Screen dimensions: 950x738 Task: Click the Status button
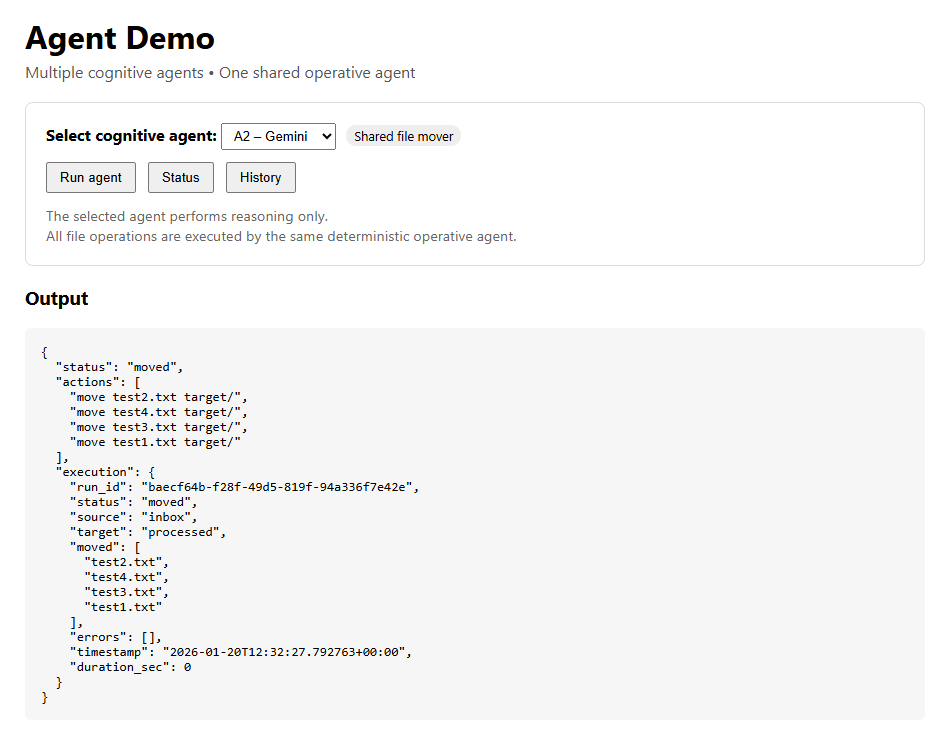pyautogui.click(x=181, y=177)
